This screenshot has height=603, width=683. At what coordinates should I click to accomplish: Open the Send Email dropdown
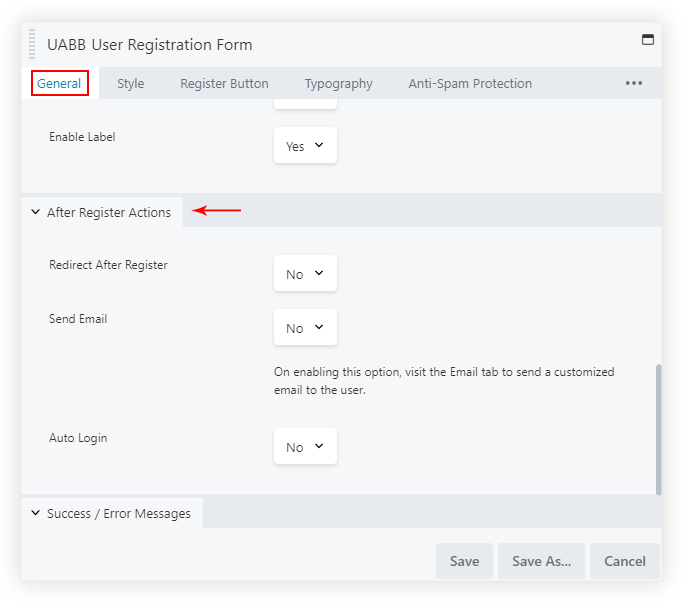coord(305,328)
